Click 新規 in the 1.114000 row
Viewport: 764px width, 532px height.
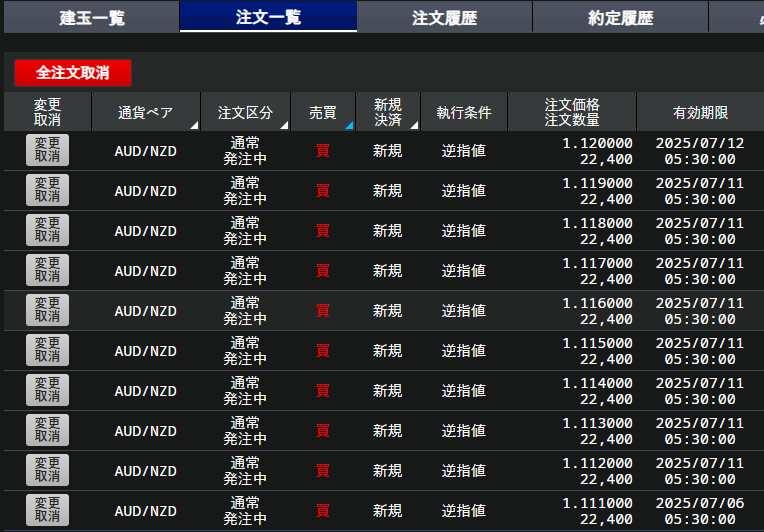coord(388,390)
